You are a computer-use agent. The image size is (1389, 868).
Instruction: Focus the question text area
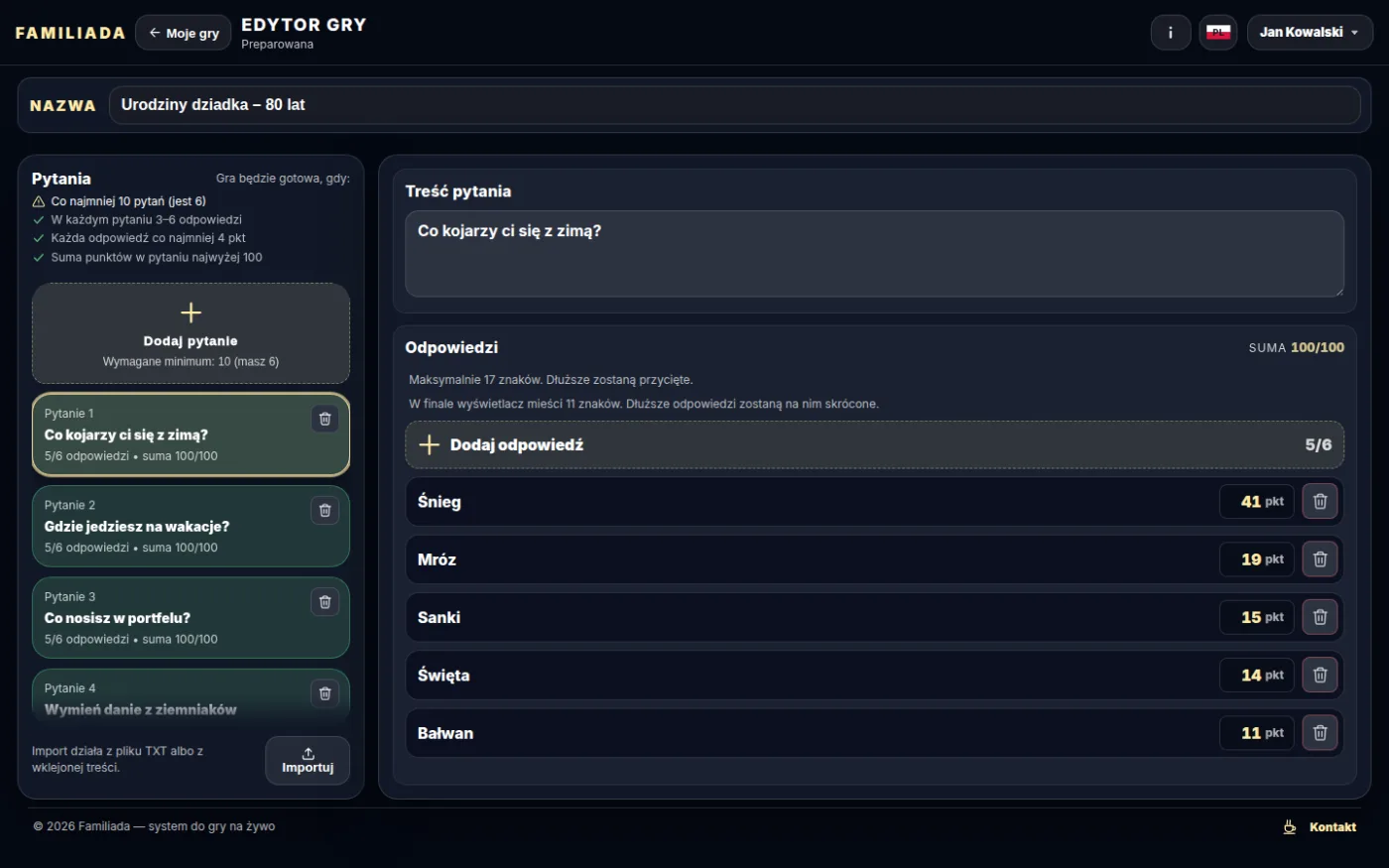click(874, 253)
